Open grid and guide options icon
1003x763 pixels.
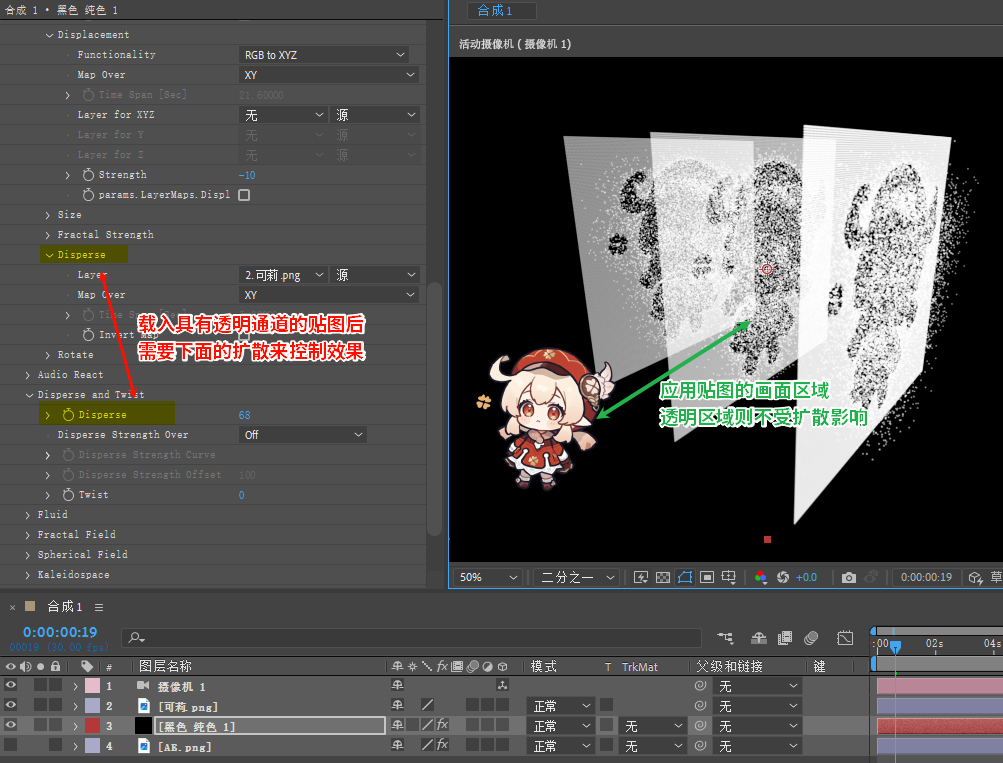point(729,578)
